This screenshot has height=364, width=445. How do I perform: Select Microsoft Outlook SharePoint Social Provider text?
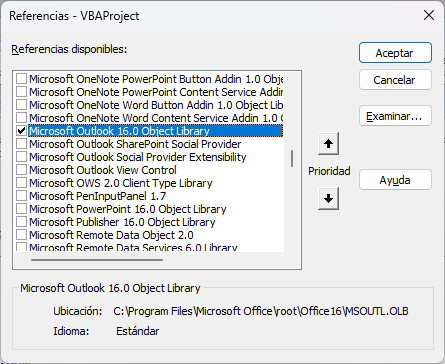135,144
